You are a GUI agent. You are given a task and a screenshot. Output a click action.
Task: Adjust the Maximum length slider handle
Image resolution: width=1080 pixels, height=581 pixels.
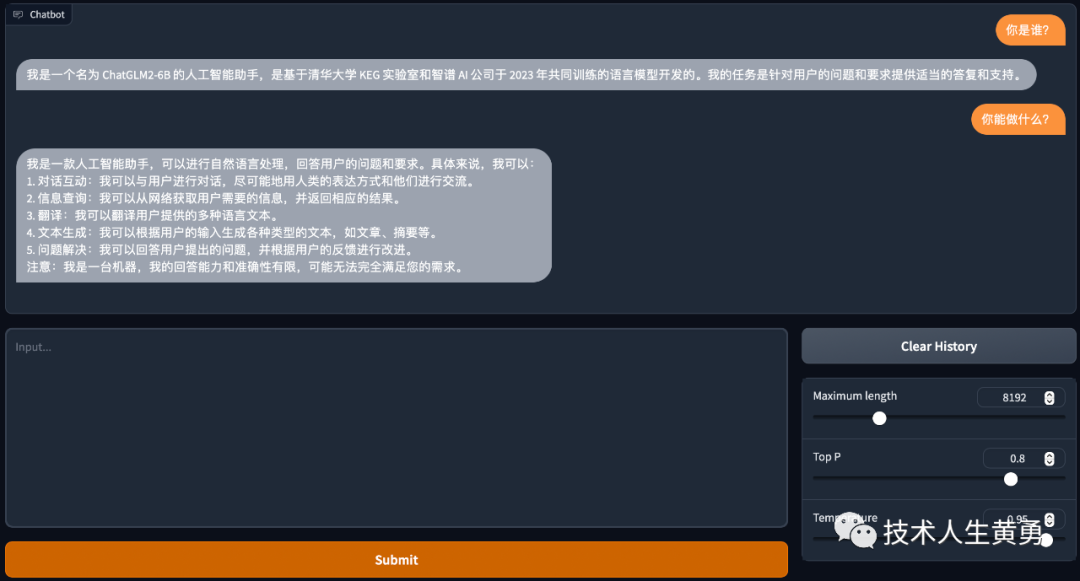coord(880,418)
